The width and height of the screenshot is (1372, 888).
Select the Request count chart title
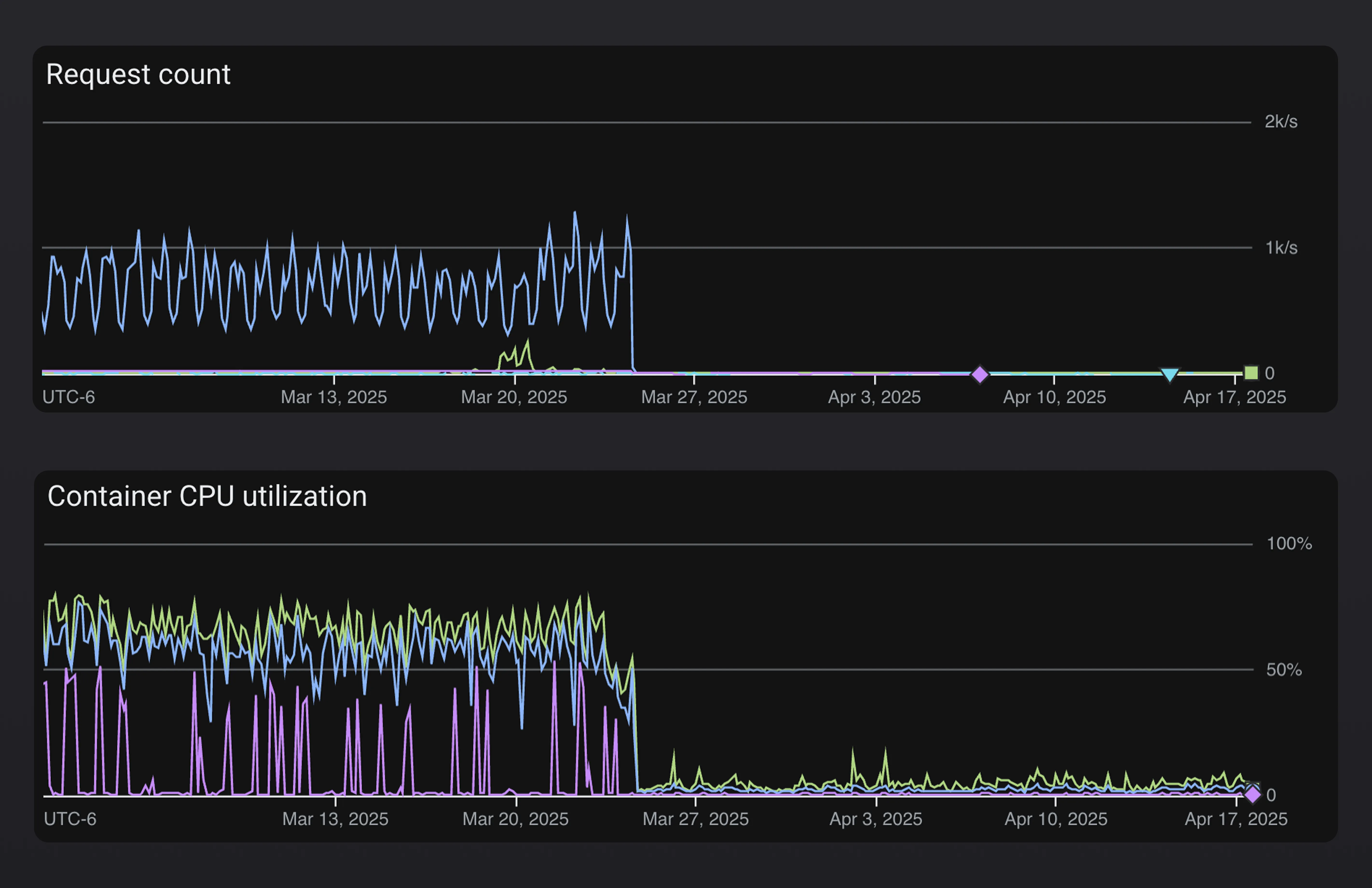(x=138, y=74)
